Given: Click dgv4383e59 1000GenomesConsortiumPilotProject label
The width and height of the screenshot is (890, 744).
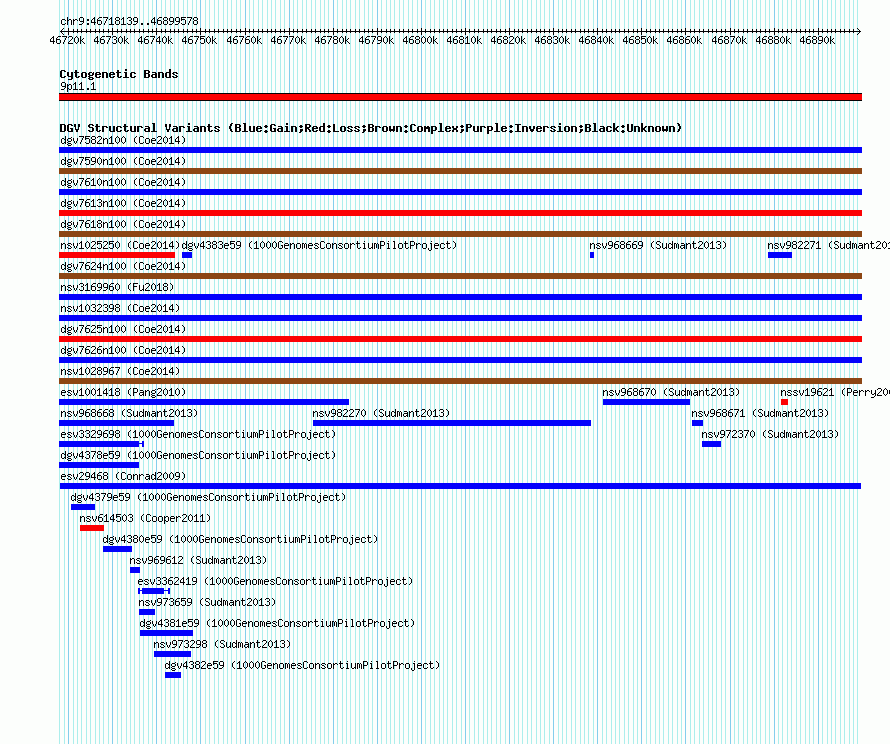Looking at the screenshot, I should click(x=319, y=245).
